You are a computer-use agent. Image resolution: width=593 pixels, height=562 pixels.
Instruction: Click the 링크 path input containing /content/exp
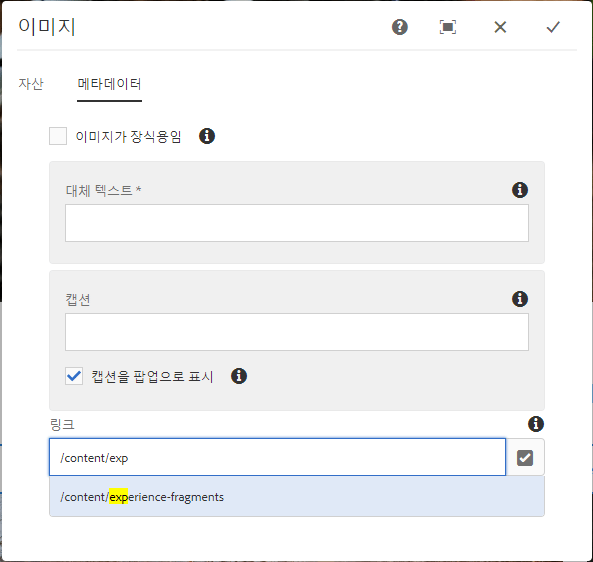click(x=277, y=457)
